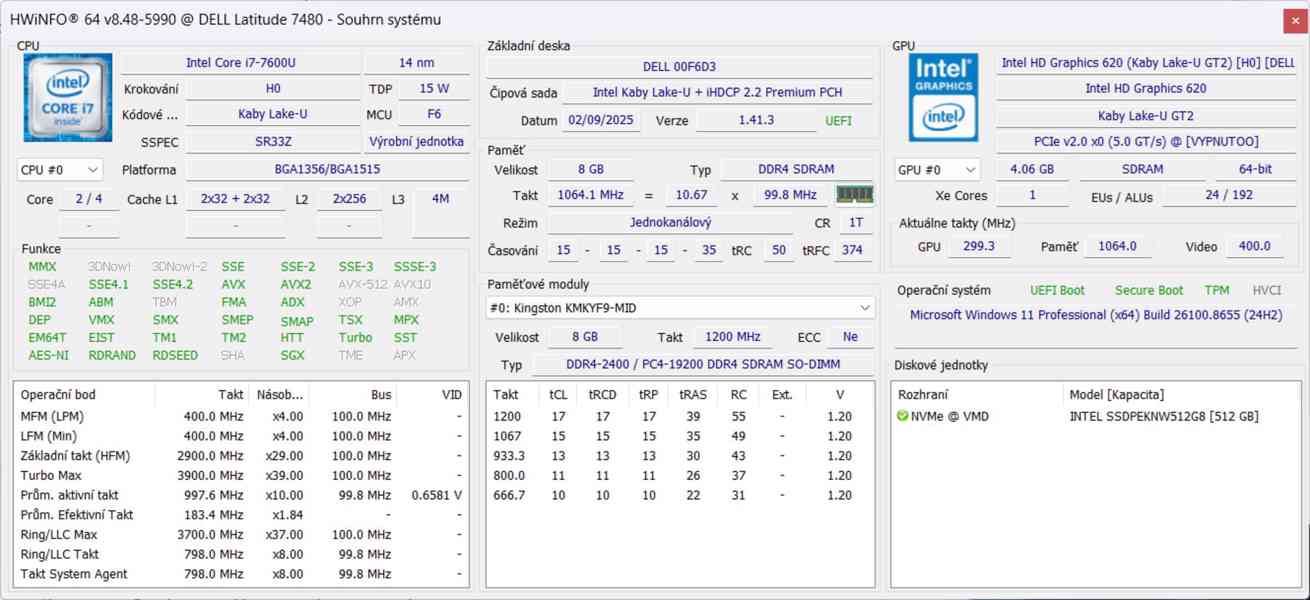This screenshot has height=600, width=1310.
Task: Click the UEFI label by BIOS version
Action: click(x=838, y=120)
